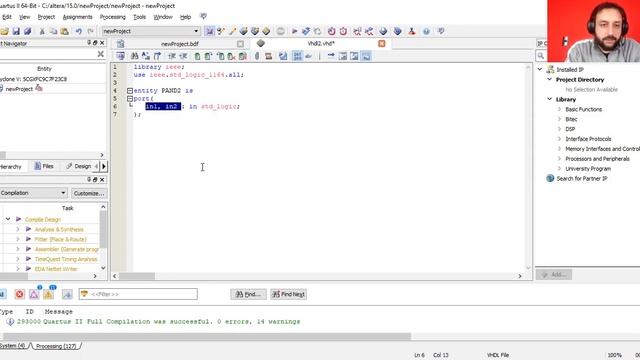Click the first red clock timing icon
Viewport: 640px width, 360px height.
click(x=331, y=31)
